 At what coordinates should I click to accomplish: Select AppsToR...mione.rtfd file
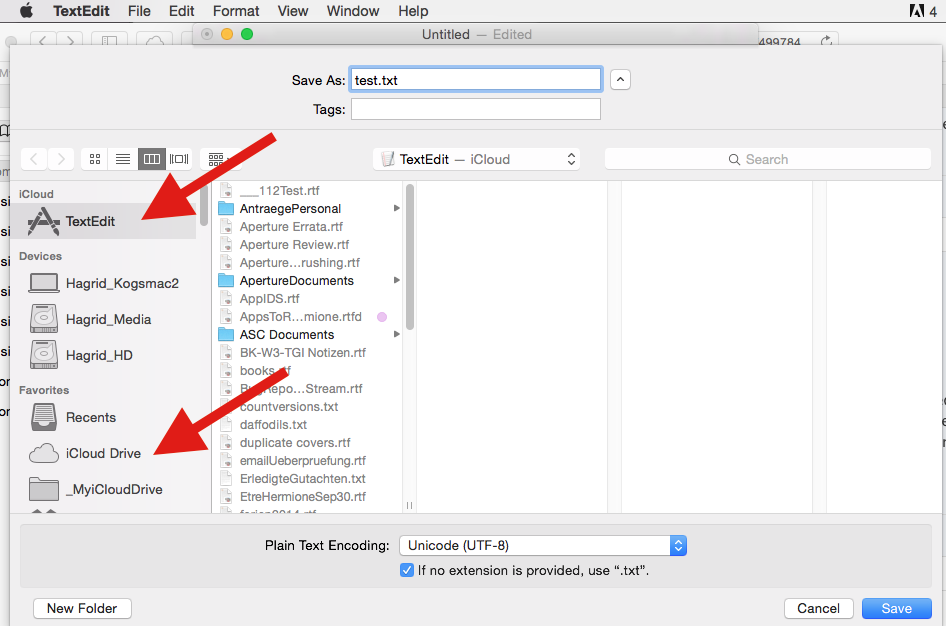pos(300,317)
